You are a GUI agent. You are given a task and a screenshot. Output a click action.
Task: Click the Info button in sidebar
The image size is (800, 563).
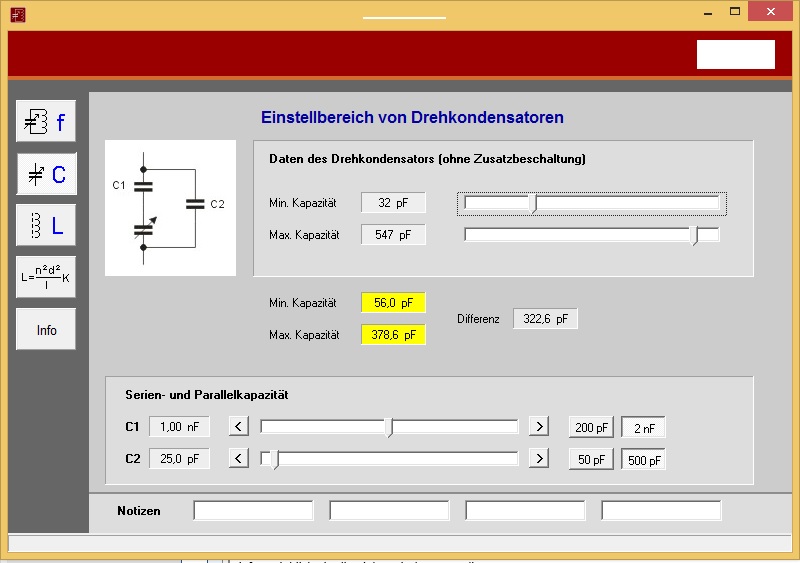pyautogui.click(x=46, y=330)
